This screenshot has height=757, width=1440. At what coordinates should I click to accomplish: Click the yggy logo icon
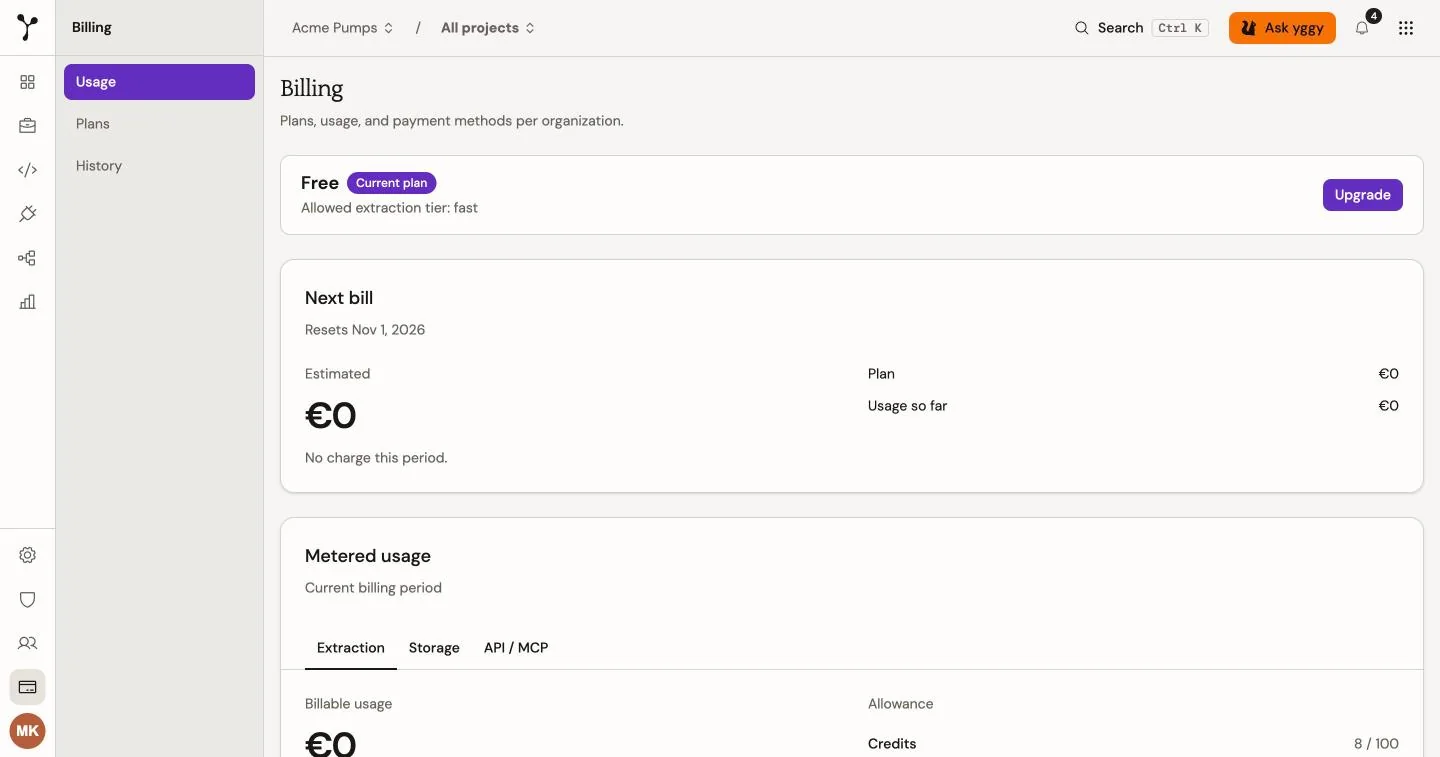point(27,27)
